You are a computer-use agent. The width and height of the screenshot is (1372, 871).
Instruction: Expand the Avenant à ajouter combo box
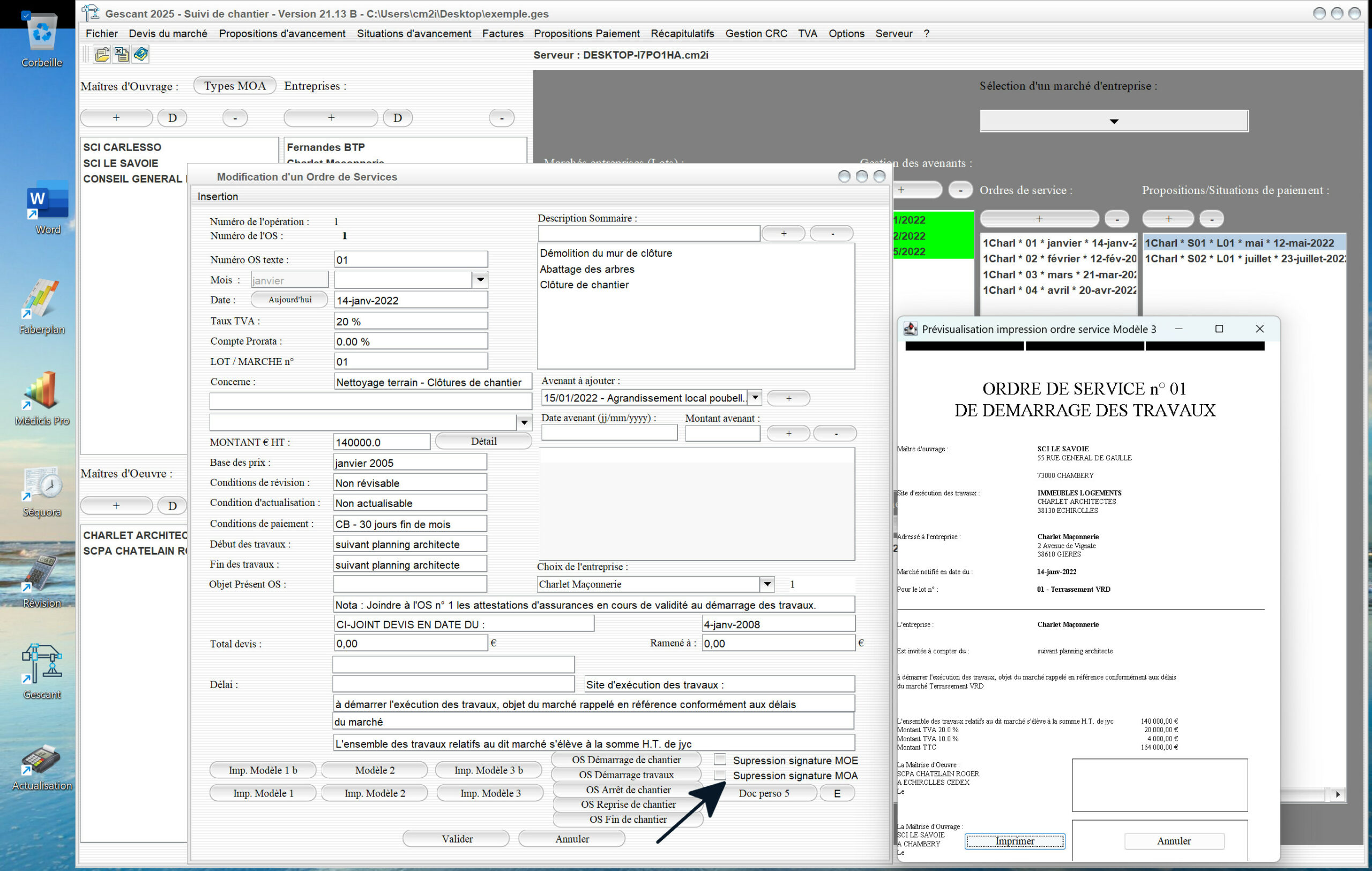pyautogui.click(x=755, y=398)
